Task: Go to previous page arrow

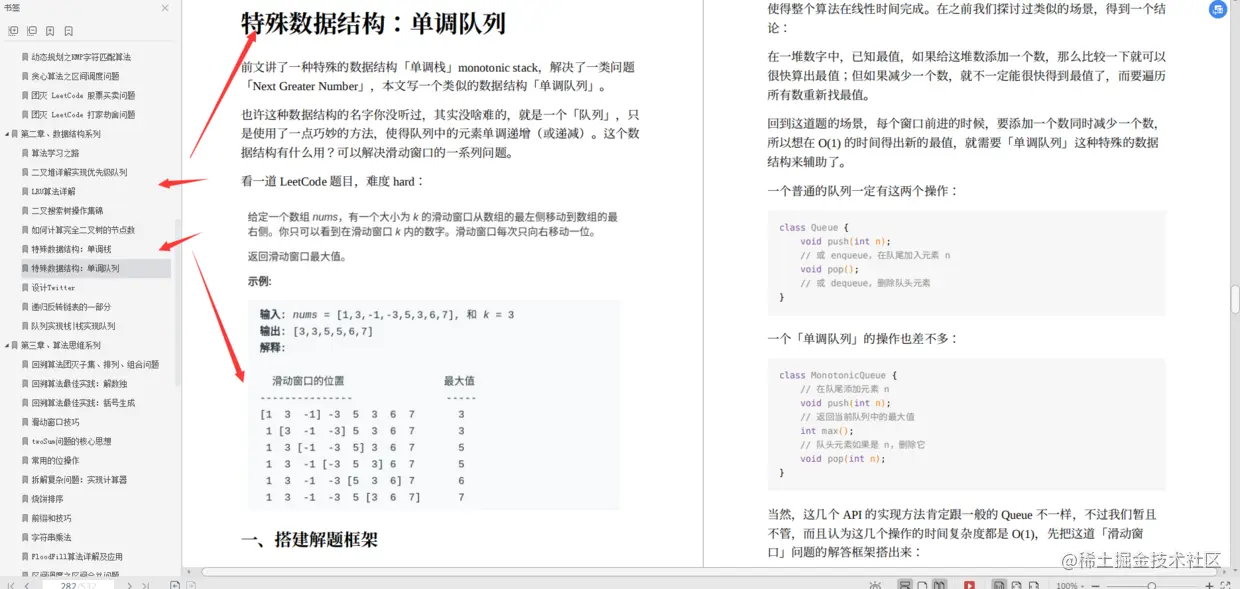Action: click(27, 585)
